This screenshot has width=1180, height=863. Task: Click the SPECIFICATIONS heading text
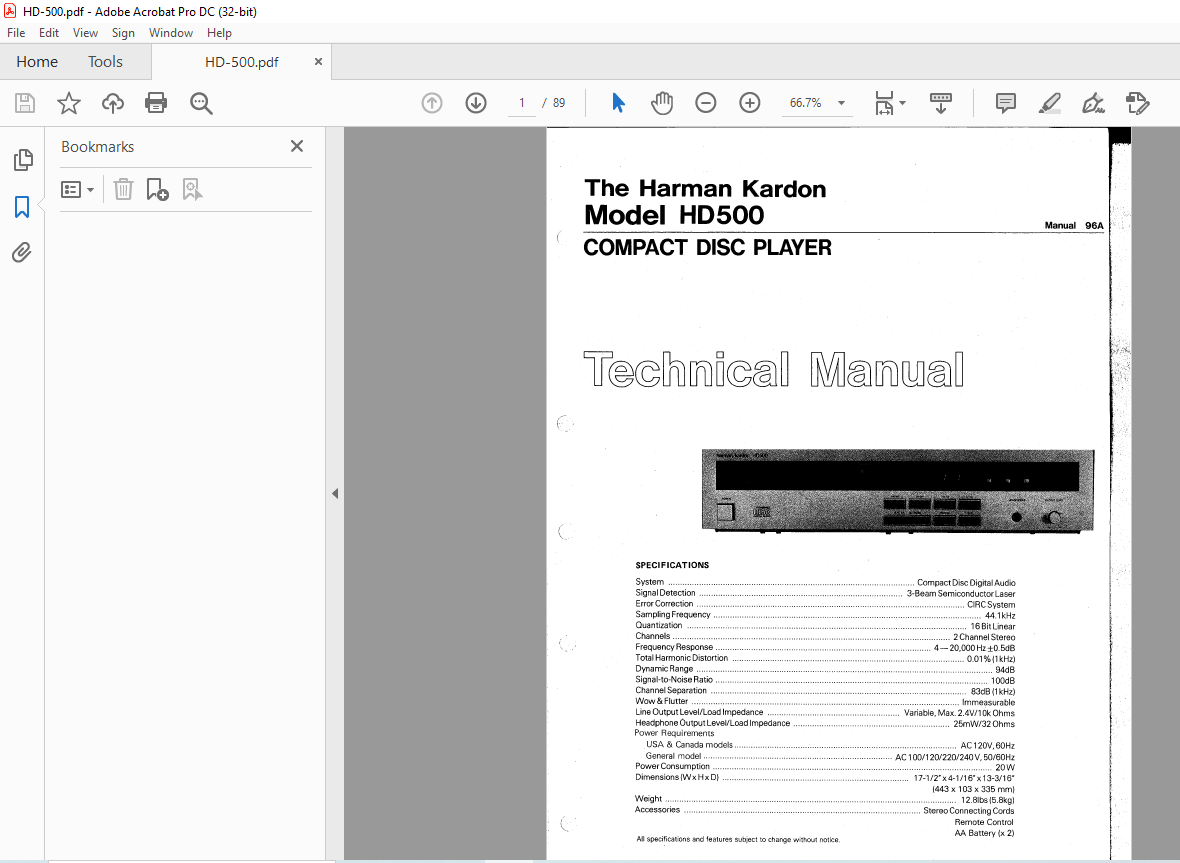[x=672, y=565]
